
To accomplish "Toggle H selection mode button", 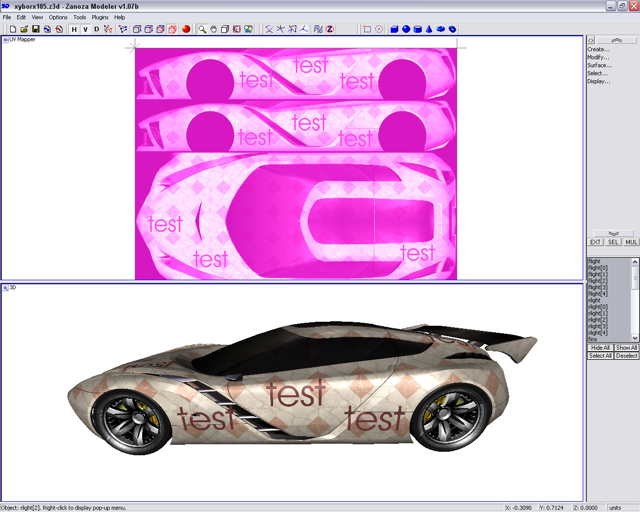I will (73, 29).
